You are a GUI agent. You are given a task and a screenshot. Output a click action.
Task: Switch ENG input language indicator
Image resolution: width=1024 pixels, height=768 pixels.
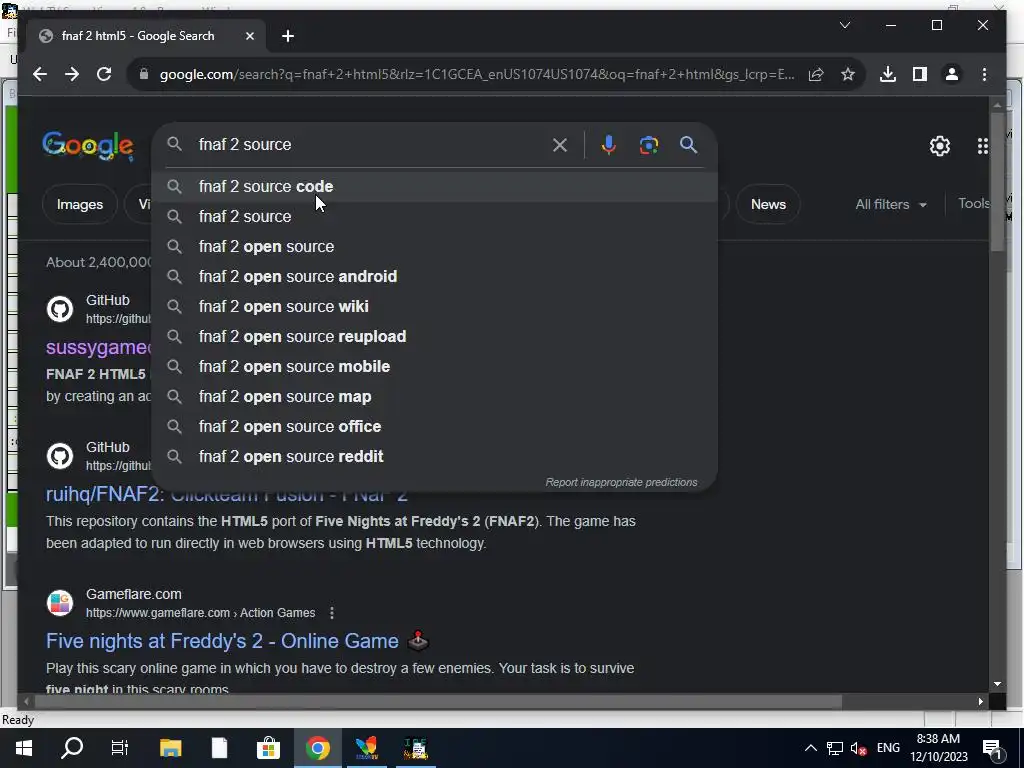[x=888, y=748]
